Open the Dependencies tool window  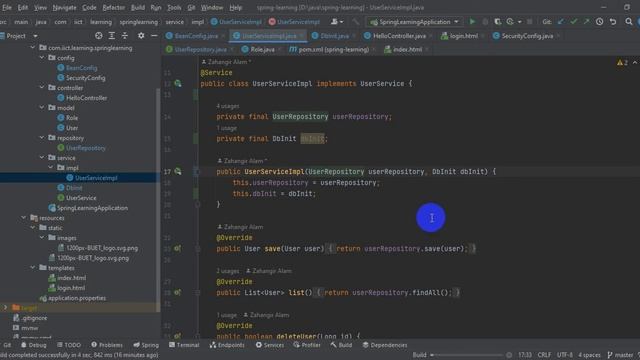(384, 345)
